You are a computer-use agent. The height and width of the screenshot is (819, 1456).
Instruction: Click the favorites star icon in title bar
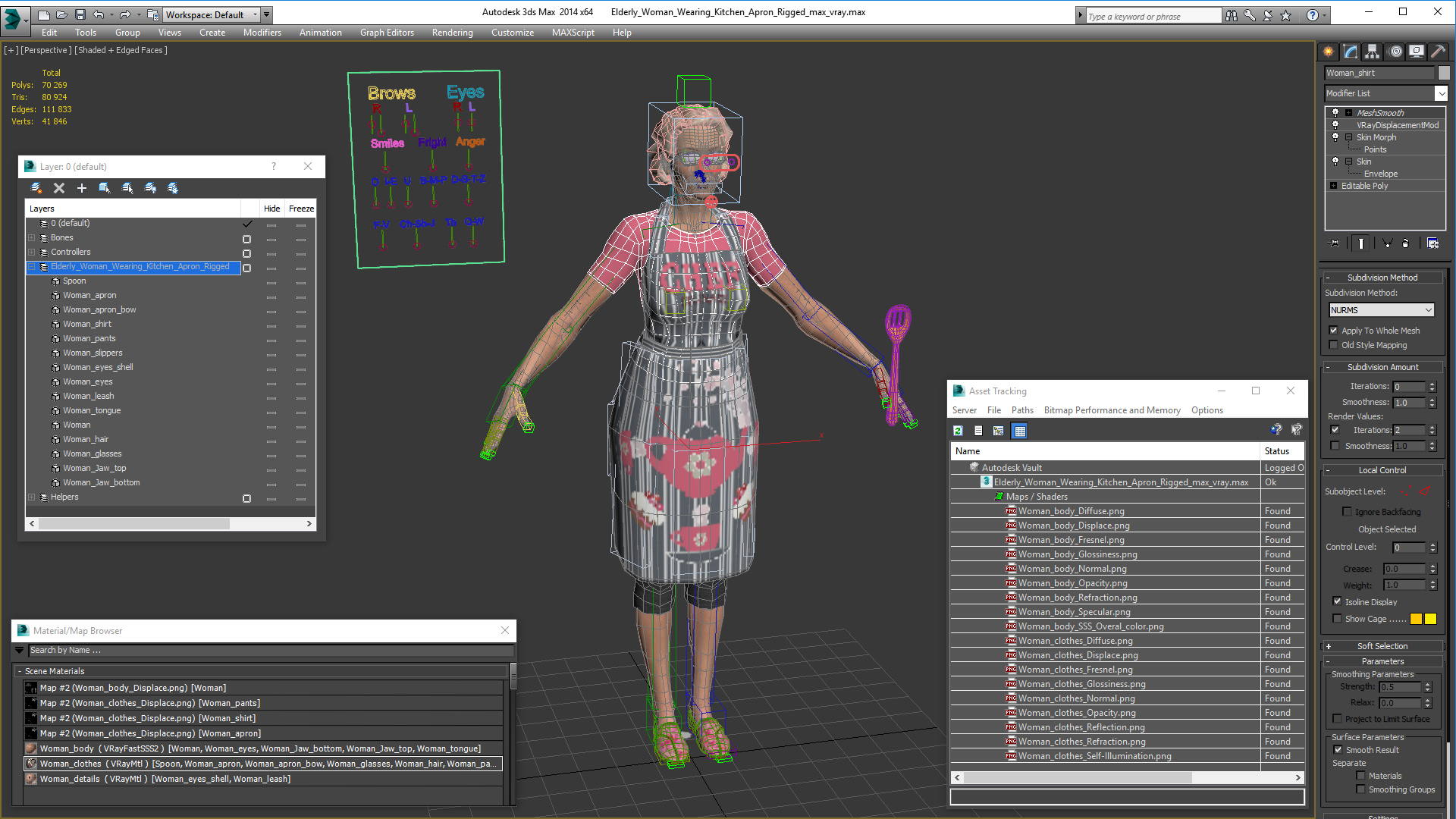[1286, 15]
